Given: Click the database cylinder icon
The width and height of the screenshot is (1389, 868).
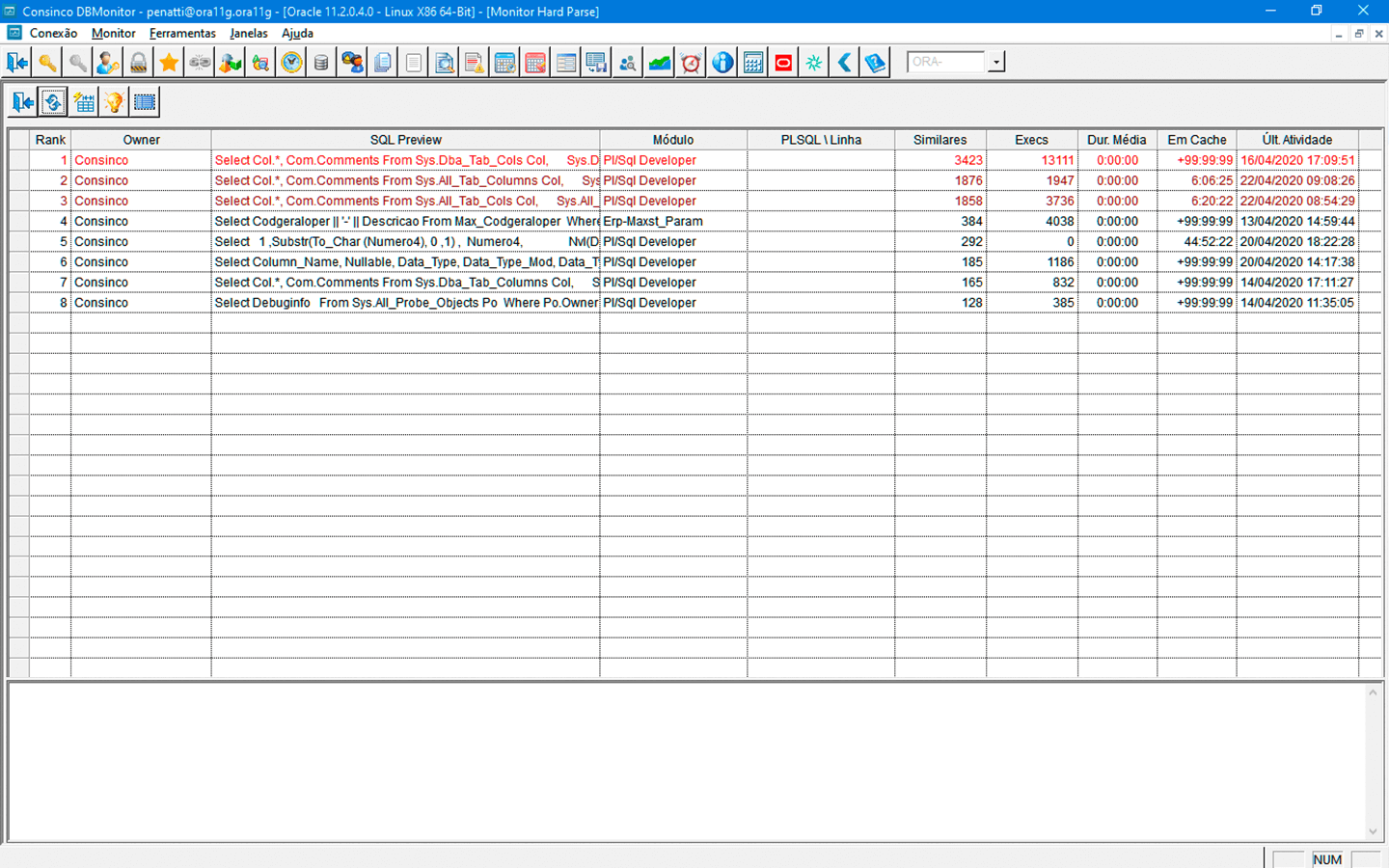Looking at the screenshot, I should (x=321, y=63).
